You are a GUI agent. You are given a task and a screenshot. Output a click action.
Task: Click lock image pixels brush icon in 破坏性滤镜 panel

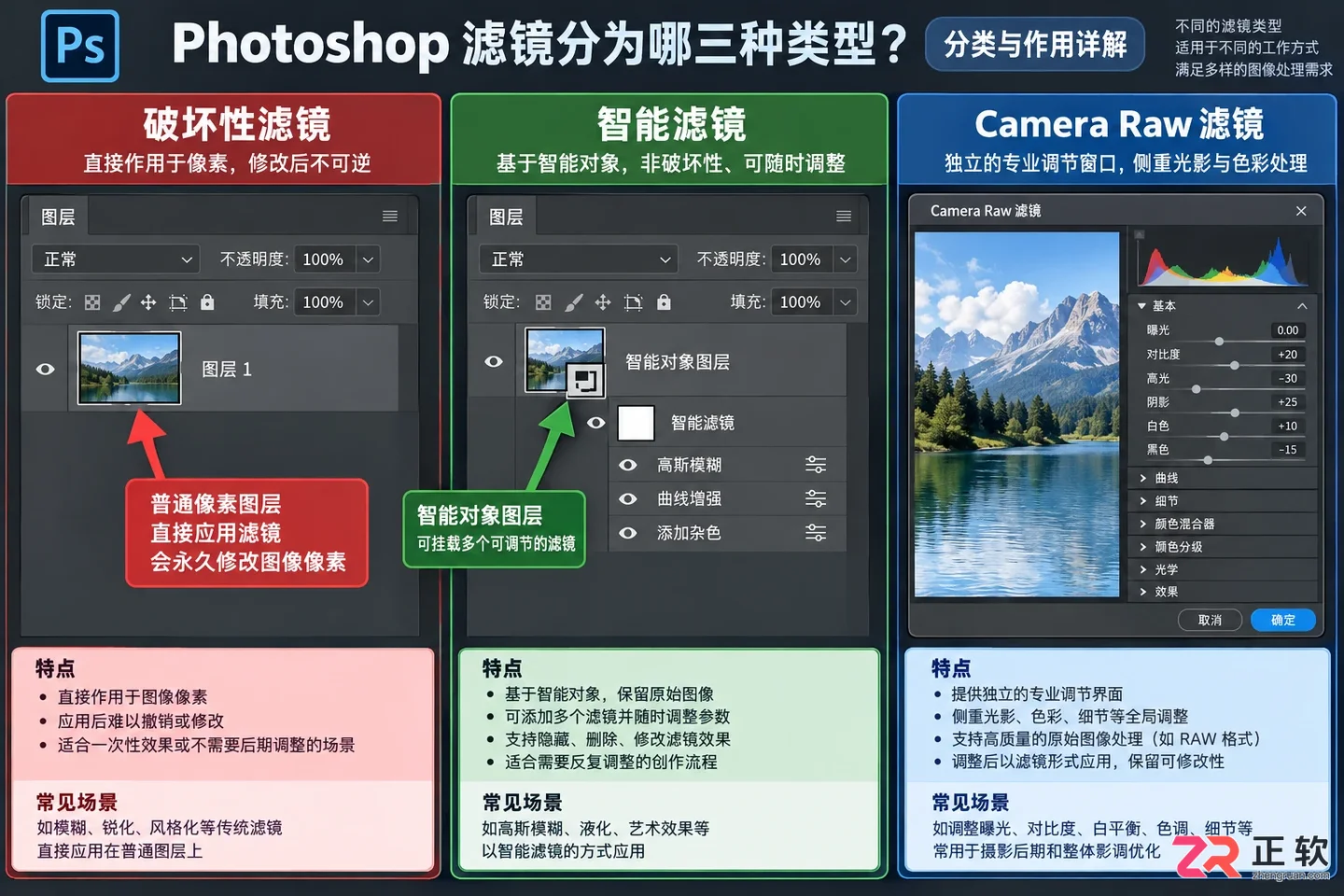pyautogui.click(x=121, y=302)
